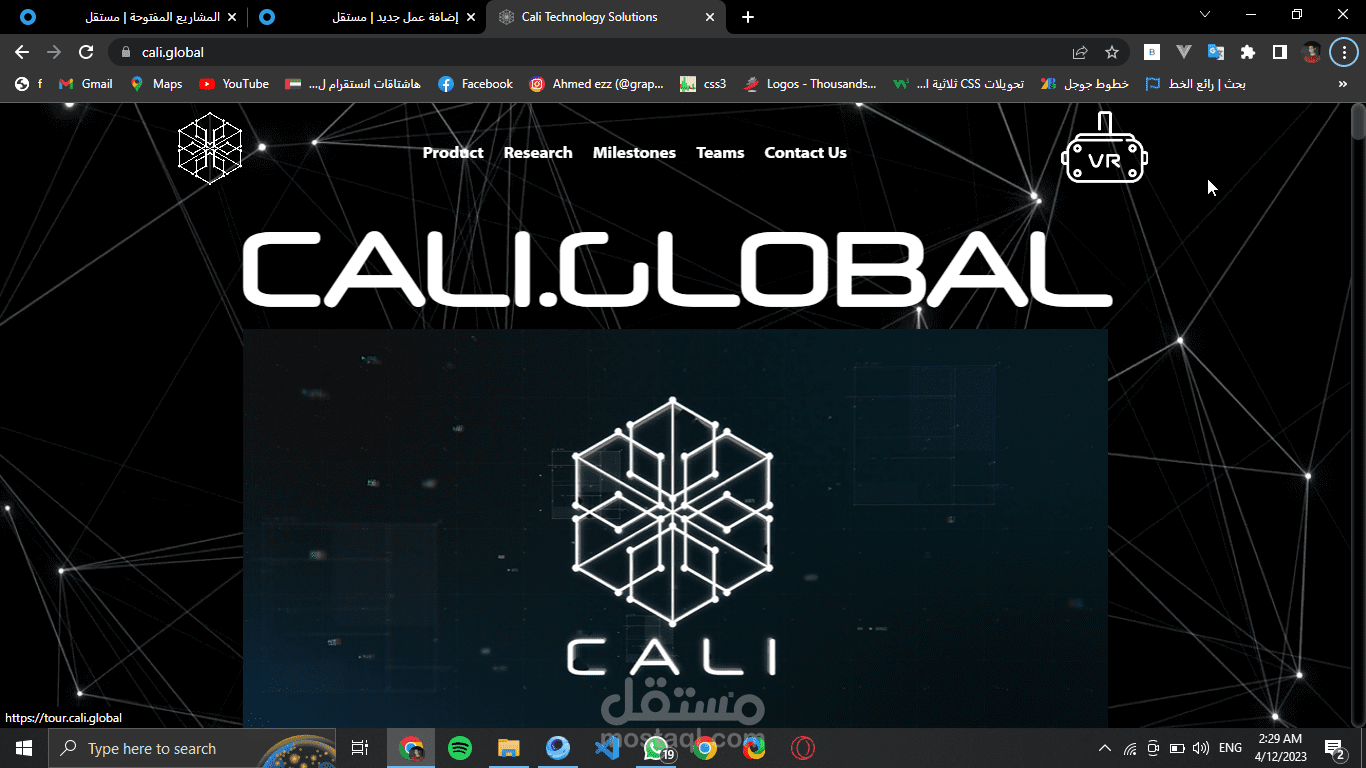This screenshot has width=1366, height=768.
Task: Click the CALI logo video panel
Action: 675,528
